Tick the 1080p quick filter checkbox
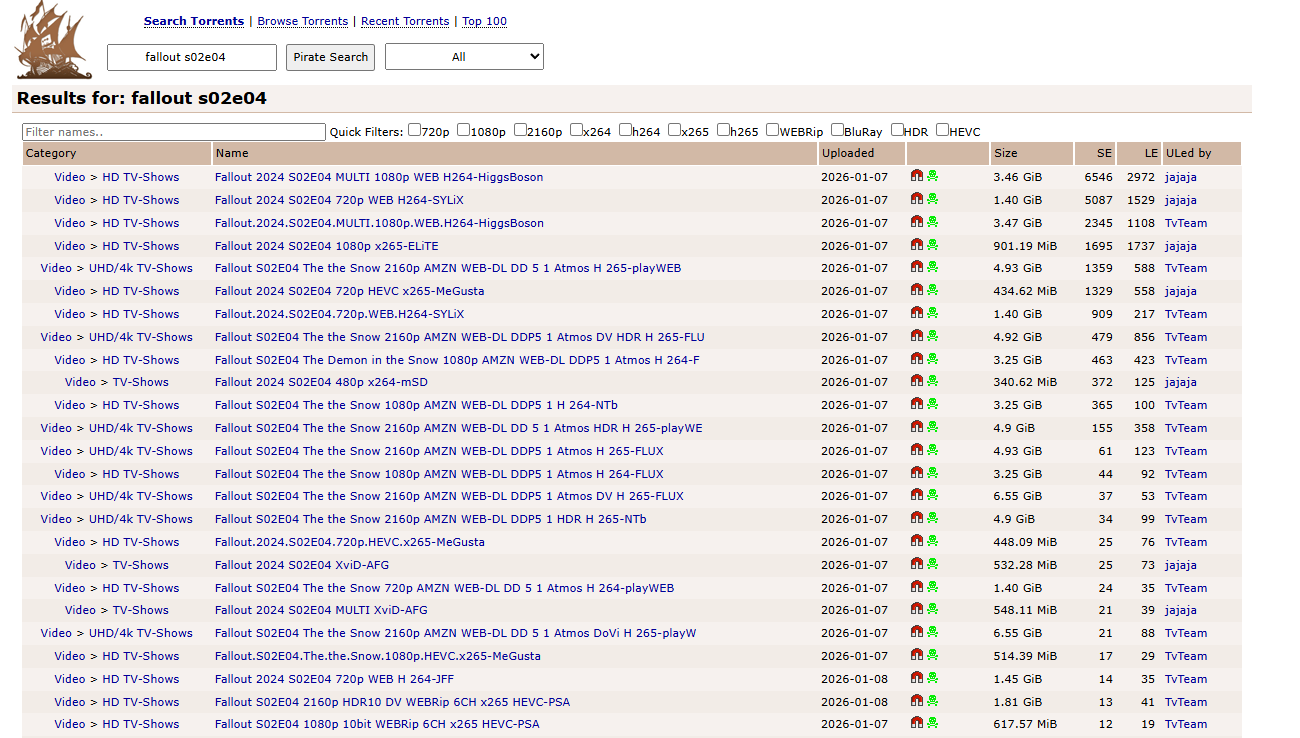 click(464, 130)
